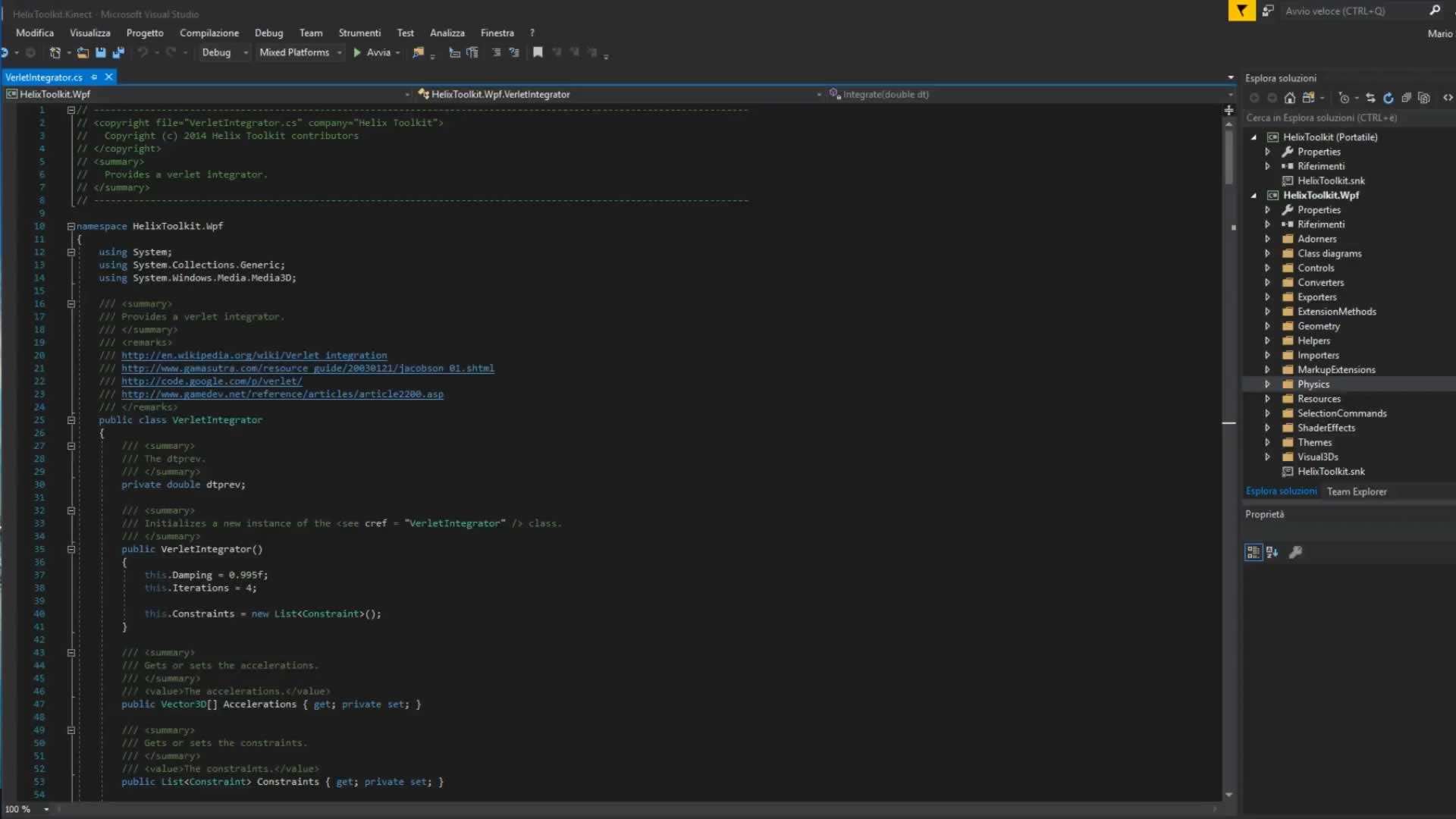
Task: Click the yellow notifications funnel icon
Action: [1241, 11]
